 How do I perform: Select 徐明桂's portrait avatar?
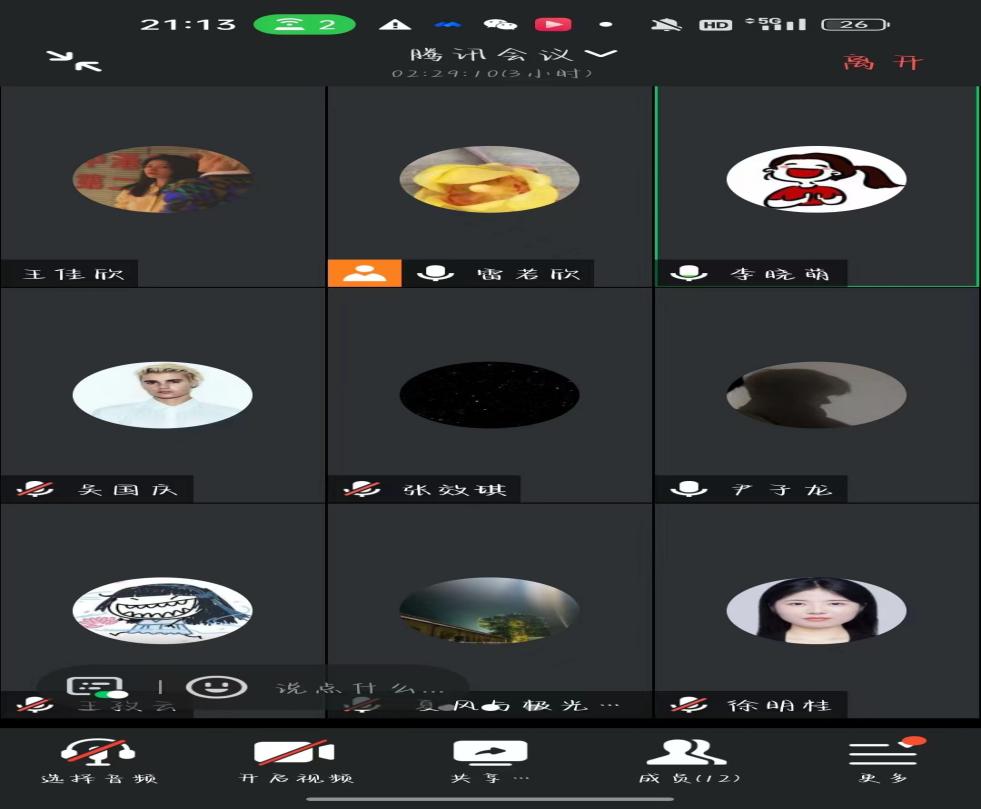tap(816, 610)
